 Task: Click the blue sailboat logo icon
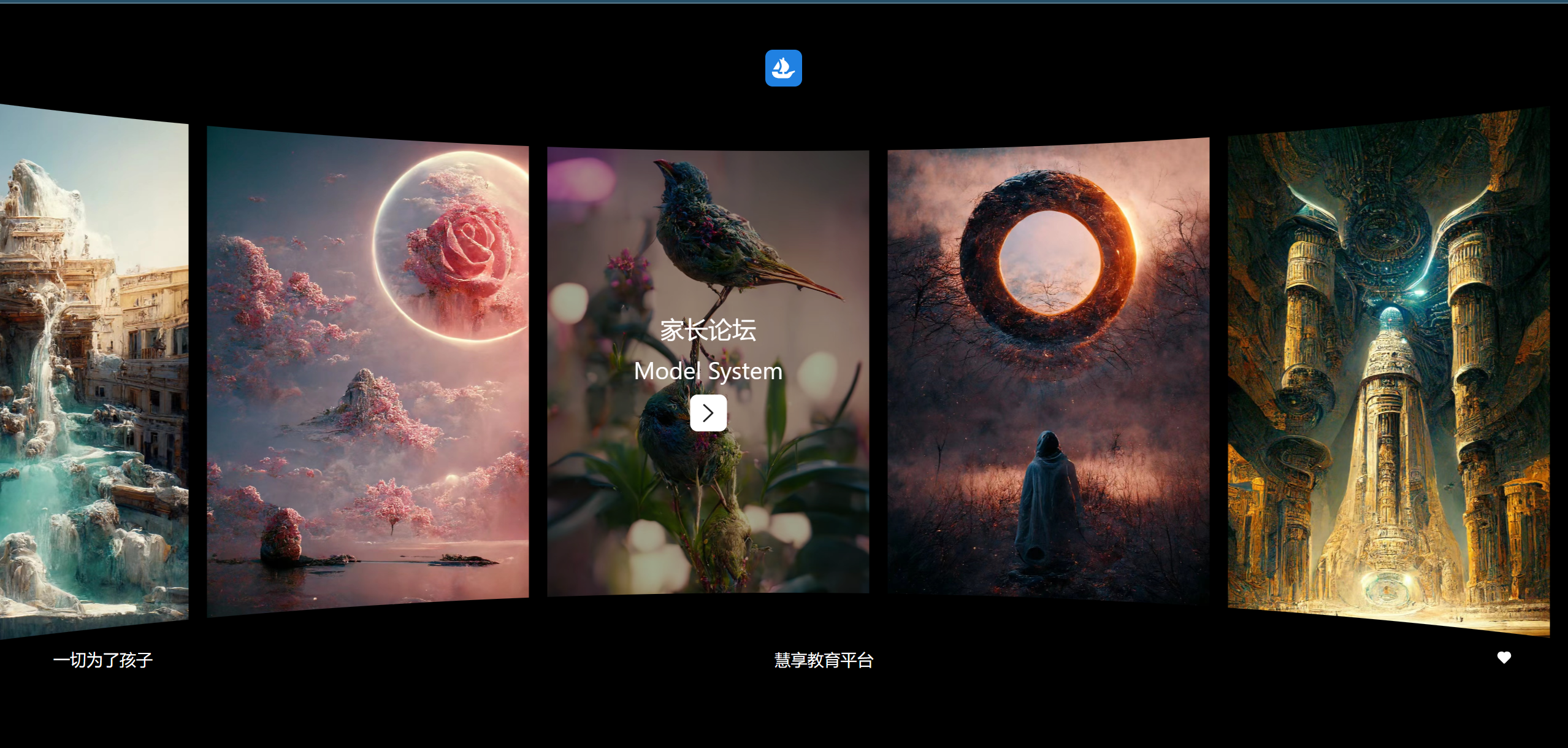click(x=783, y=68)
